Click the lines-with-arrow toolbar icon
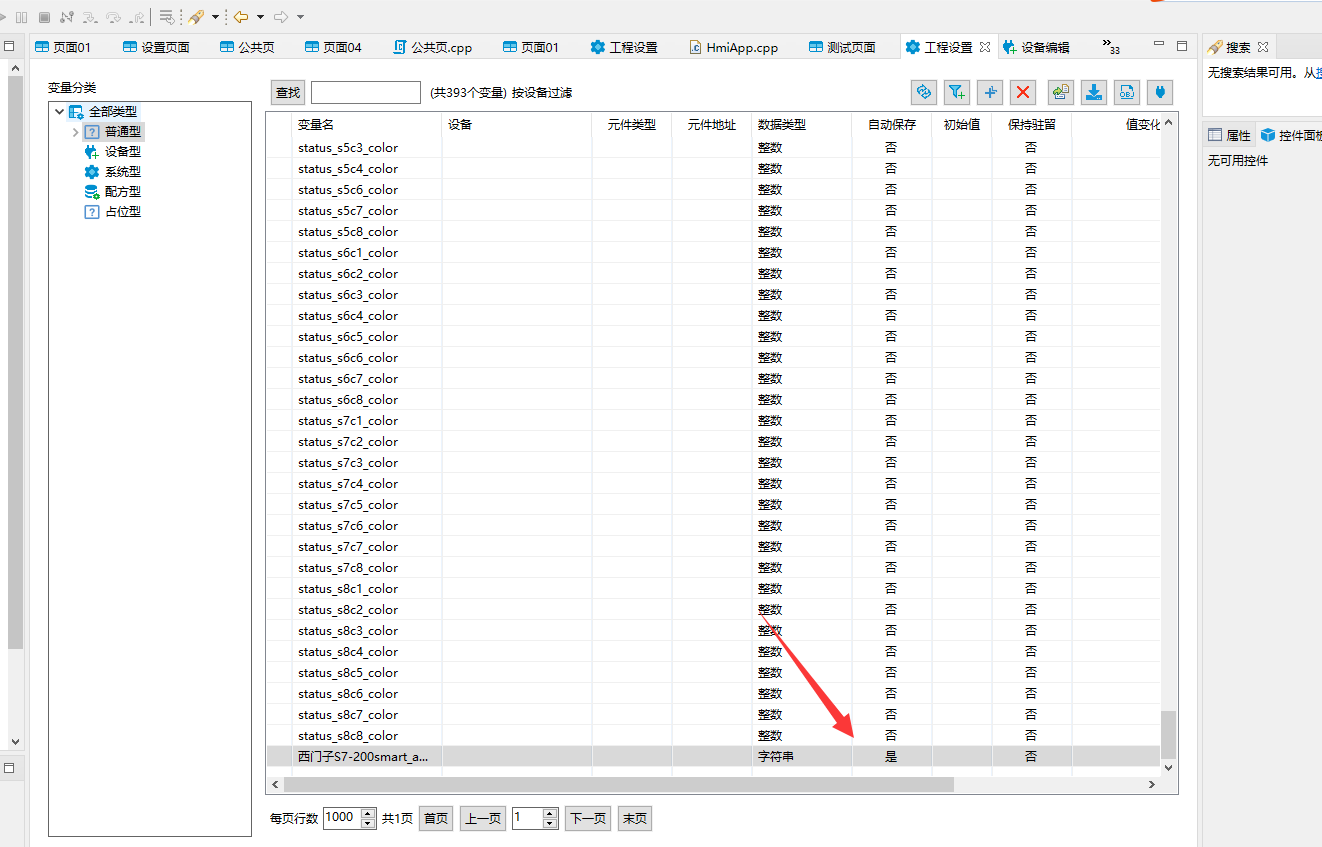Screen dimensions: 1322x847 (167, 17)
